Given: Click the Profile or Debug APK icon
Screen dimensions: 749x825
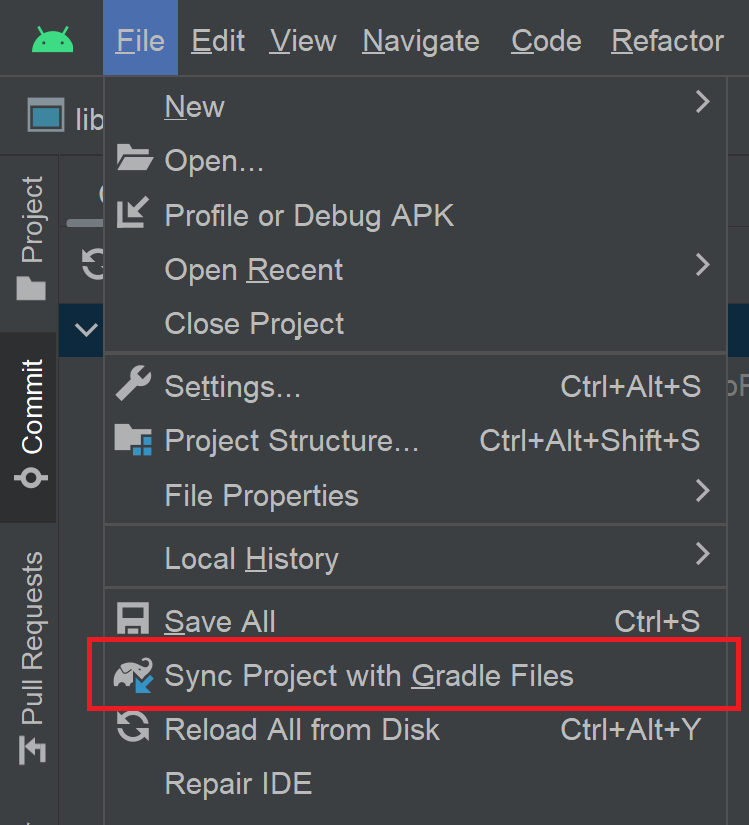Looking at the screenshot, I should pos(133,214).
